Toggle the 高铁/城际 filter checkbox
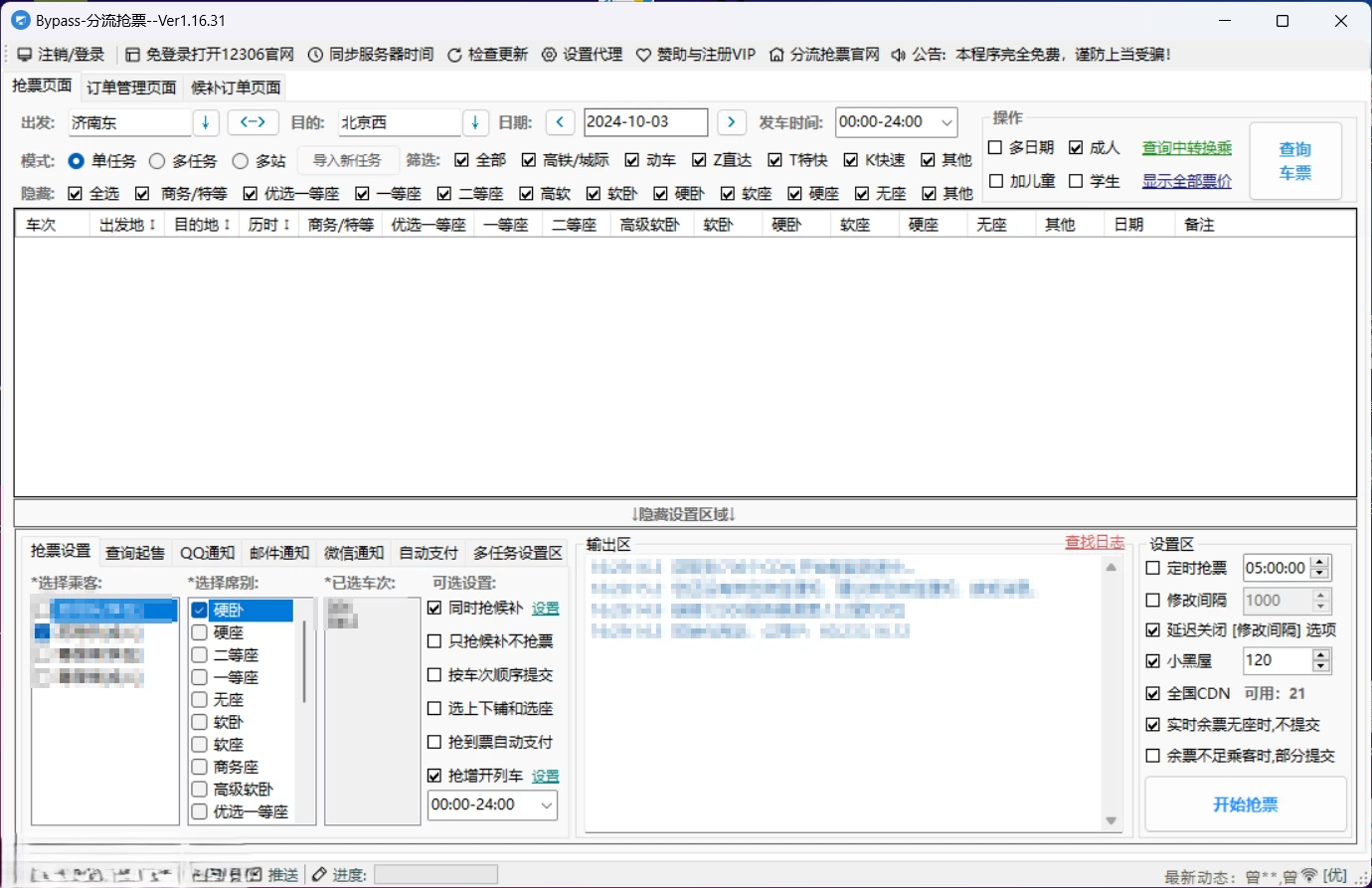Image resolution: width=1372 pixels, height=888 pixels. pyautogui.click(x=529, y=160)
